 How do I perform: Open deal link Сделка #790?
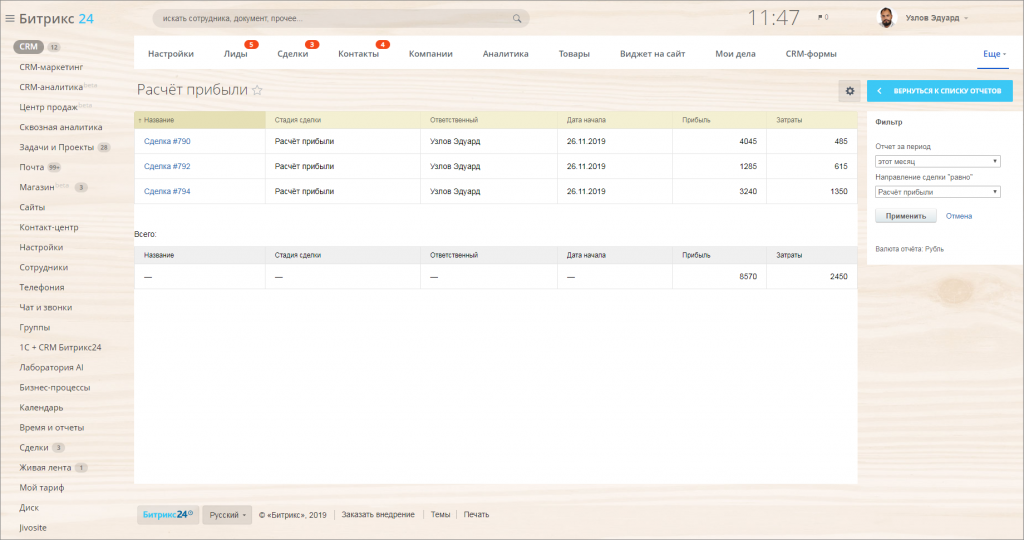click(167, 141)
